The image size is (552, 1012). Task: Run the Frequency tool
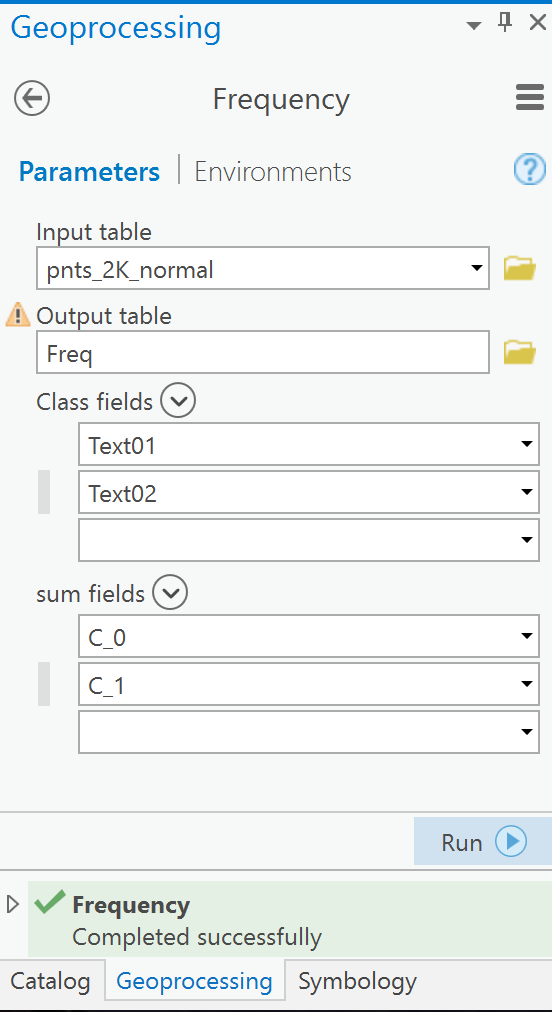pyautogui.click(x=483, y=841)
